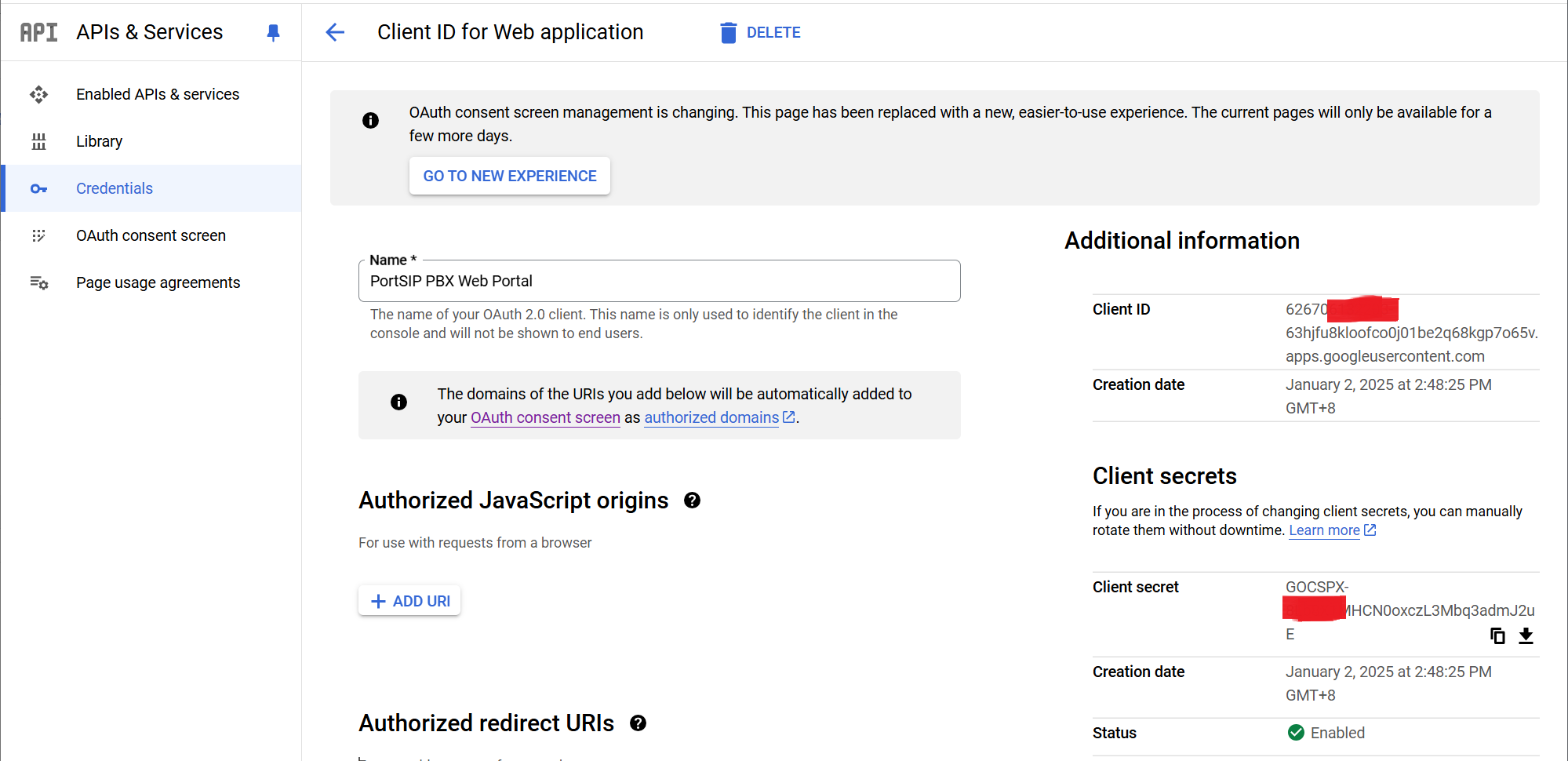Pin the APIs & Services page
This screenshot has height=761, width=1568.
coord(273,32)
